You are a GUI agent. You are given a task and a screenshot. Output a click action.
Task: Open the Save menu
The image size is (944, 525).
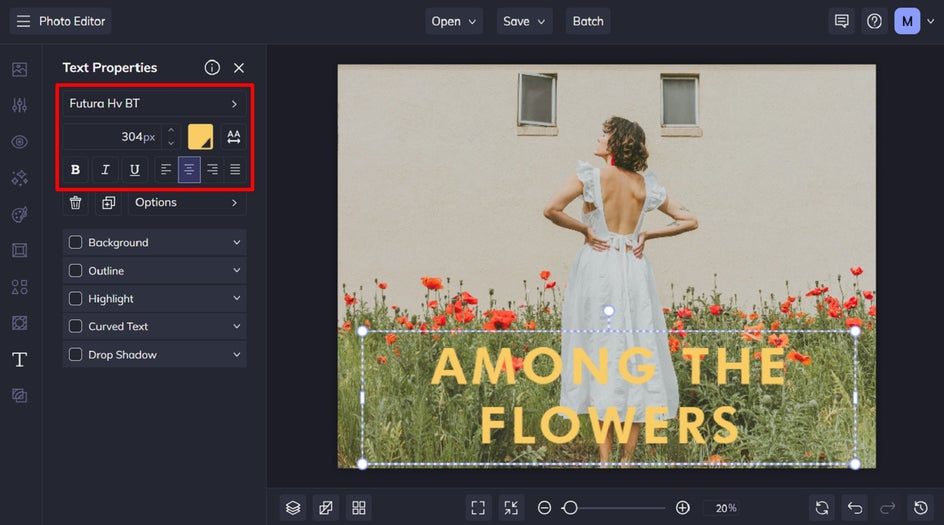coord(525,21)
